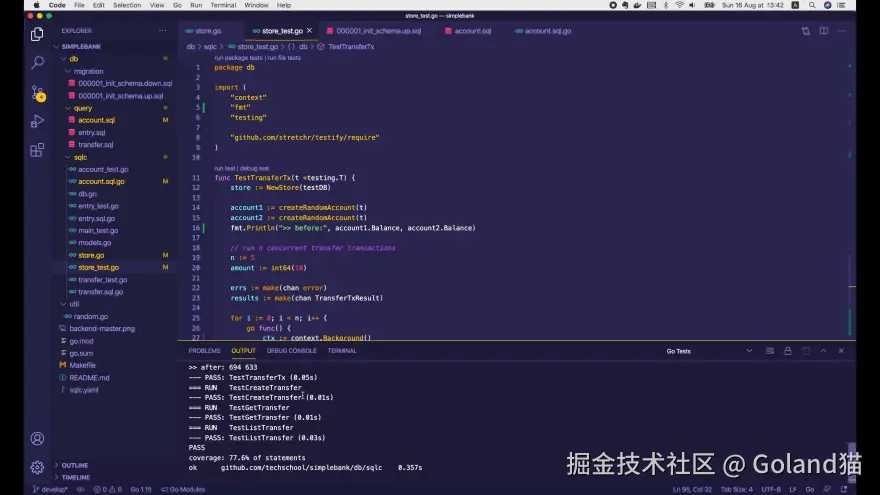Open random.go in util folder
This screenshot has height=495, width=880.
(91, 317)
